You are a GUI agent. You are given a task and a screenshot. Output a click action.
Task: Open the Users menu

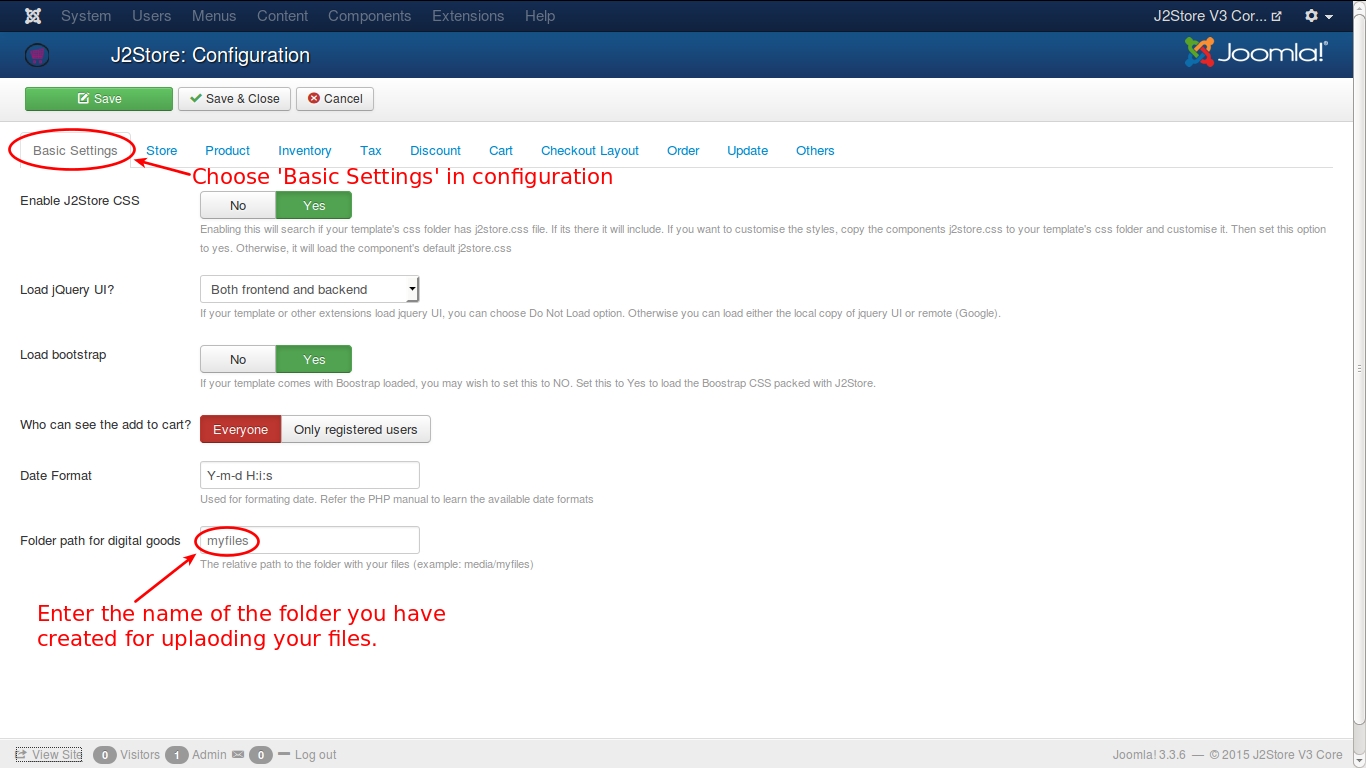(152, 16)
